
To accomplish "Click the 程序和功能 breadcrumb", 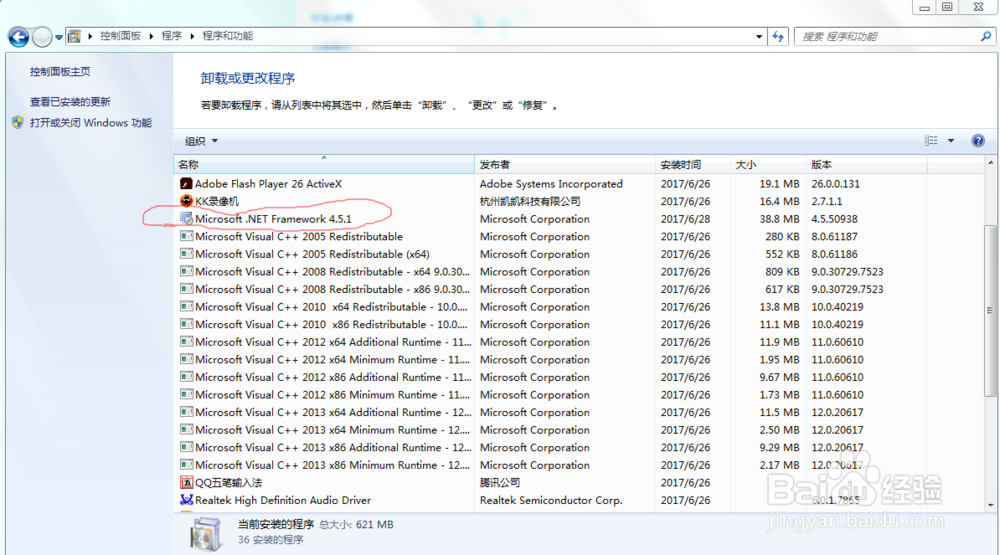I will pos(228,36).
